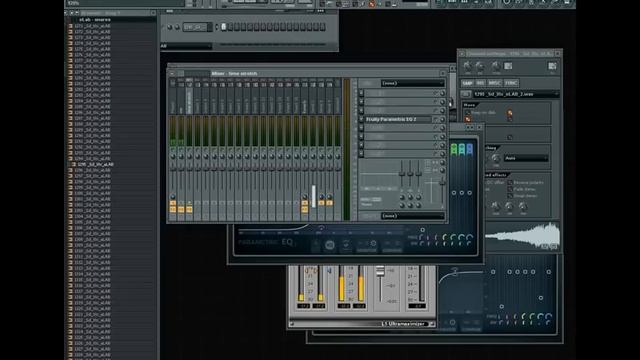Enable Swap stereo checkbox
640x360 pixels.
point(510,196)
